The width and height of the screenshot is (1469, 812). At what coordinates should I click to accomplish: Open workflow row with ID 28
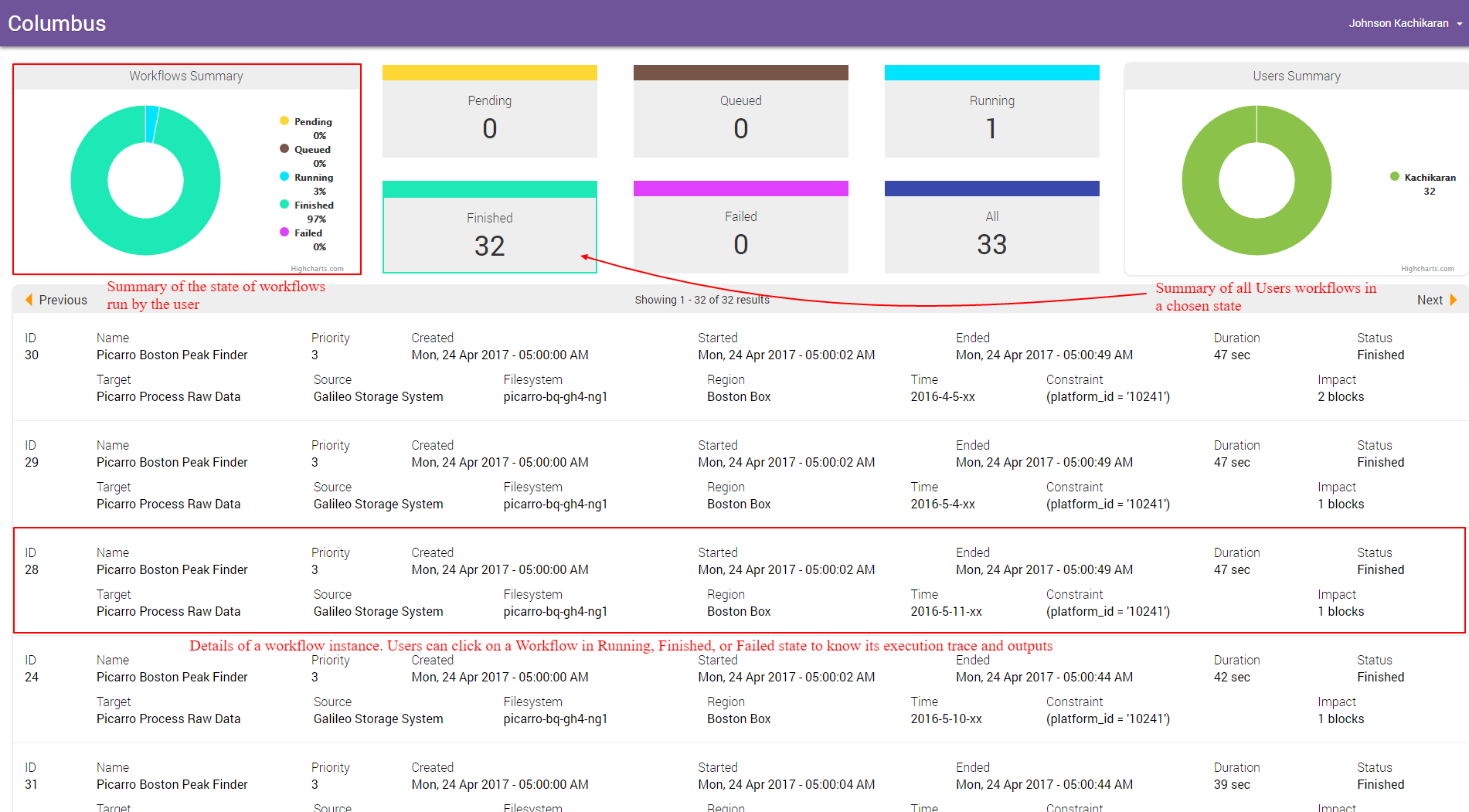(x=740, y=581)
